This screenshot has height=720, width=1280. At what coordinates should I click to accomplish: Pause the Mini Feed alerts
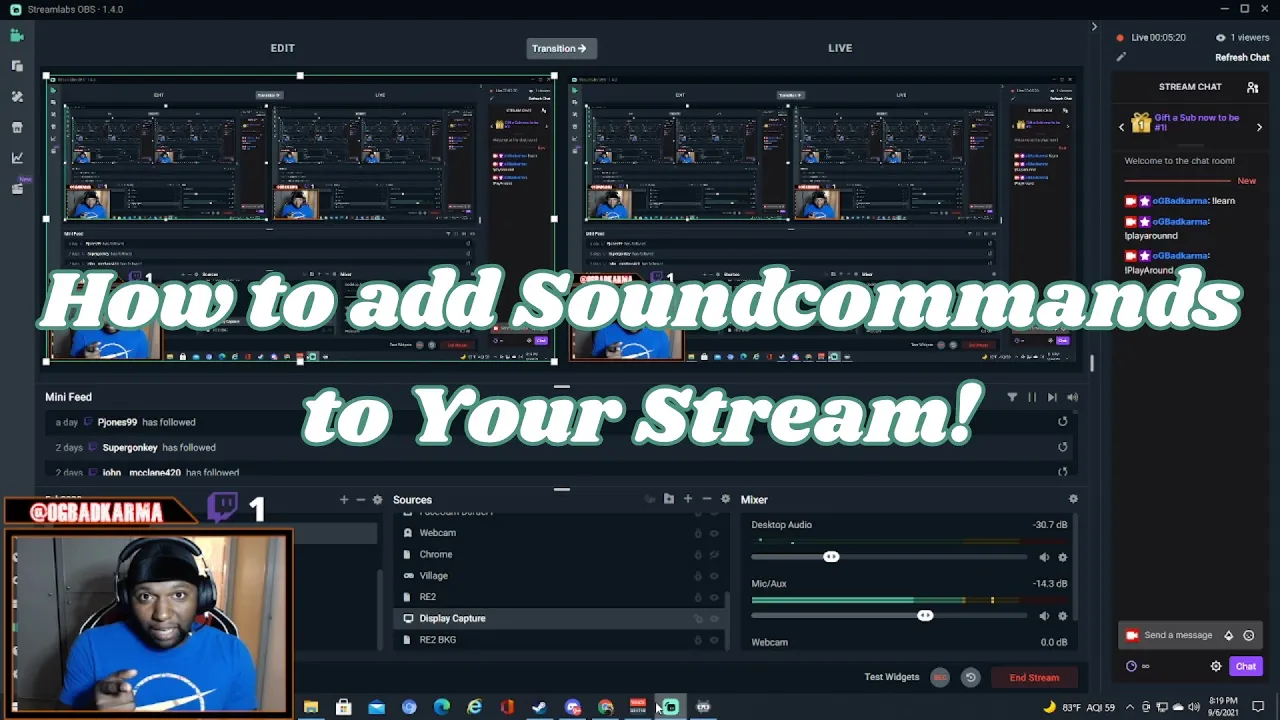1032,397
